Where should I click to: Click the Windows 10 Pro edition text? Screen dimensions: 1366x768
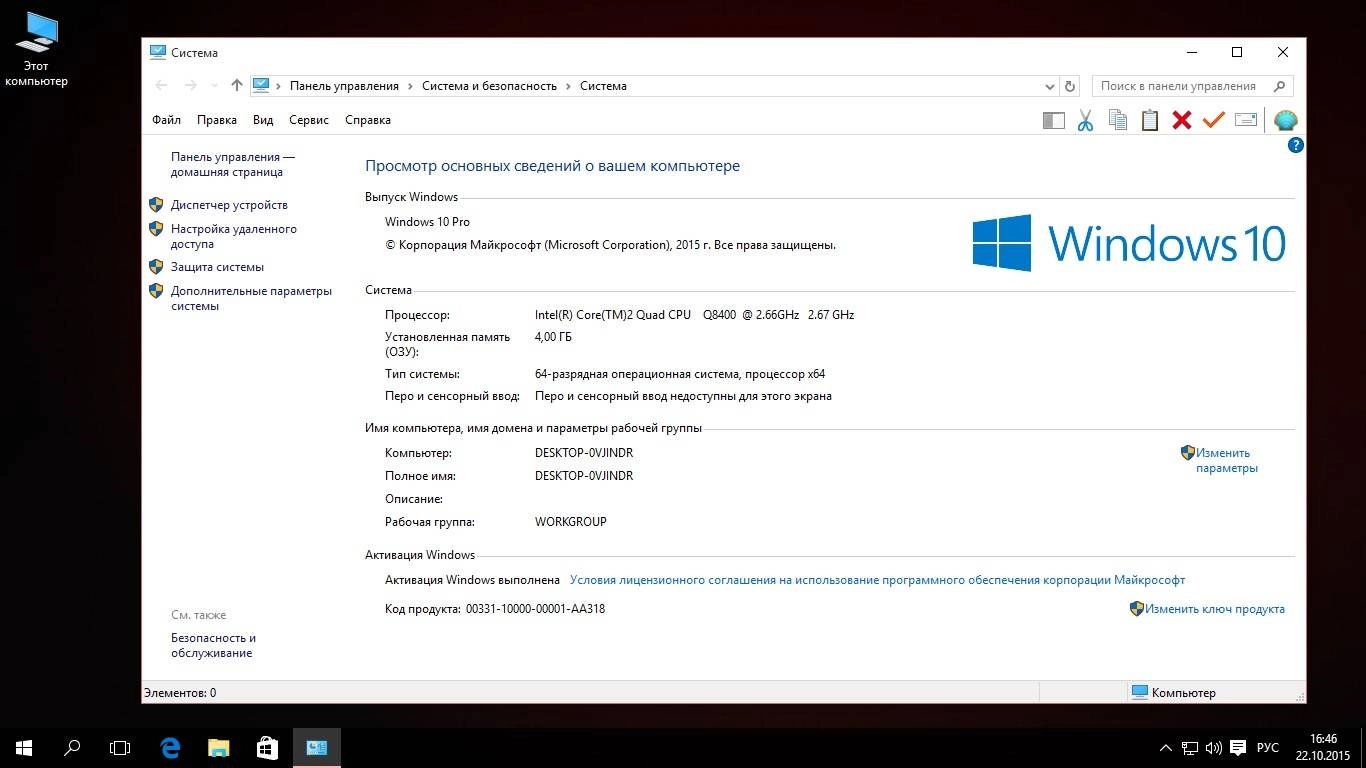click(427, 222)
